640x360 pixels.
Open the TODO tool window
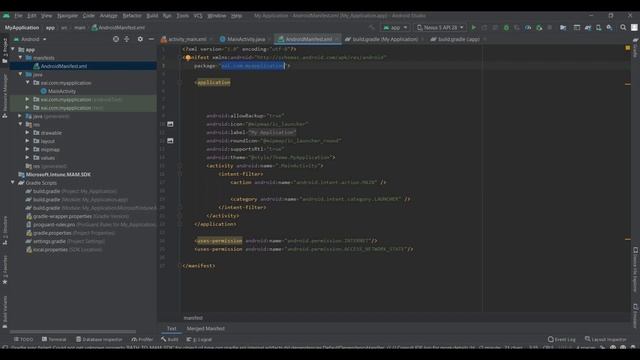click(x=23, y=339)
